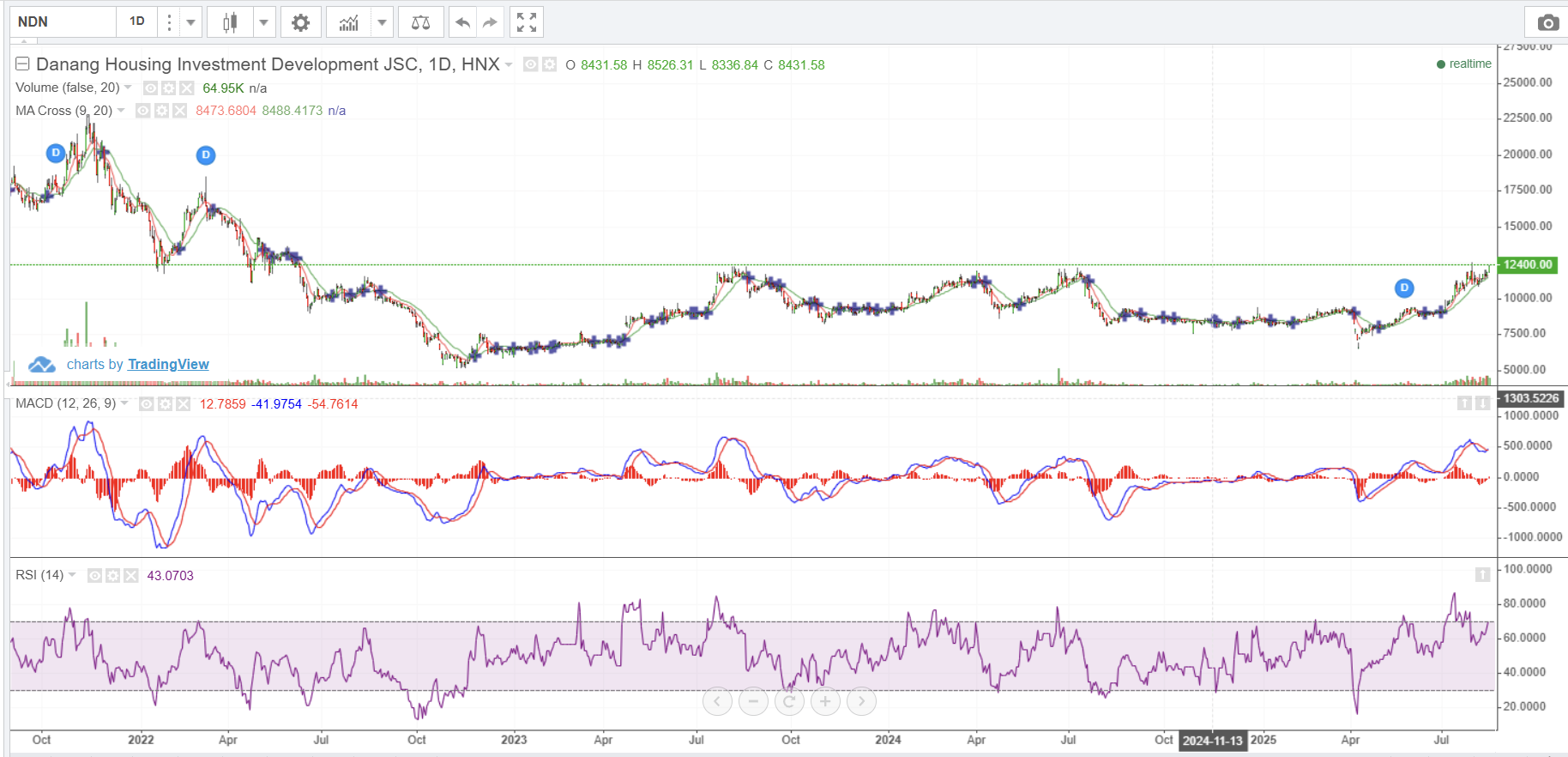
Task: Take a chart snapshot with camera icon
Action: pos(1547,22)
